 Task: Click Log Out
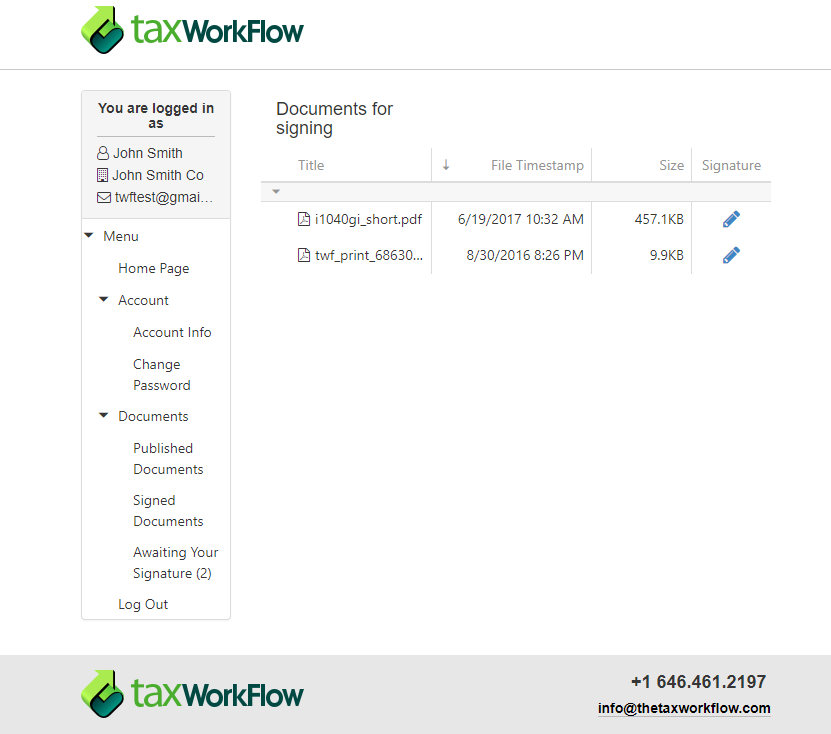143,604
